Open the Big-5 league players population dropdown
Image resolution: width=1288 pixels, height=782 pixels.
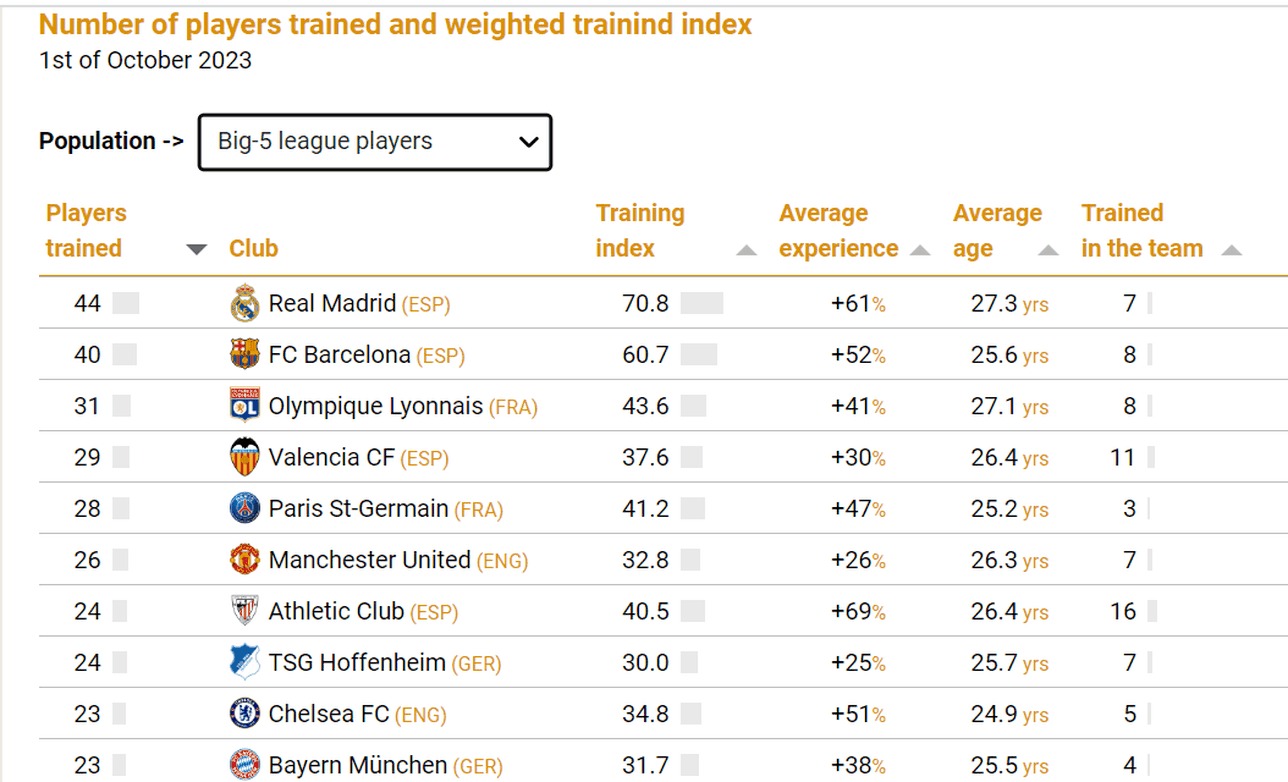(x=375, y=142)
